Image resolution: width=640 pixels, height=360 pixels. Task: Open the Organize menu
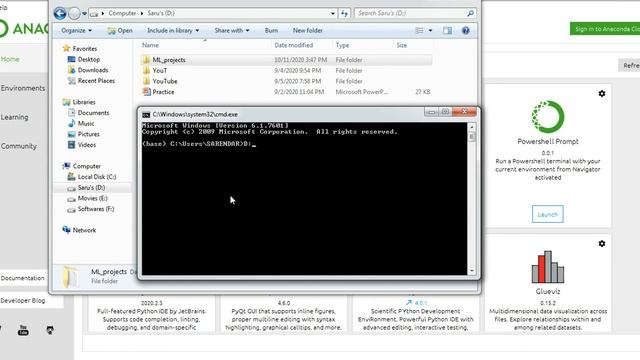pyautogui.click(x=76, y=31)
